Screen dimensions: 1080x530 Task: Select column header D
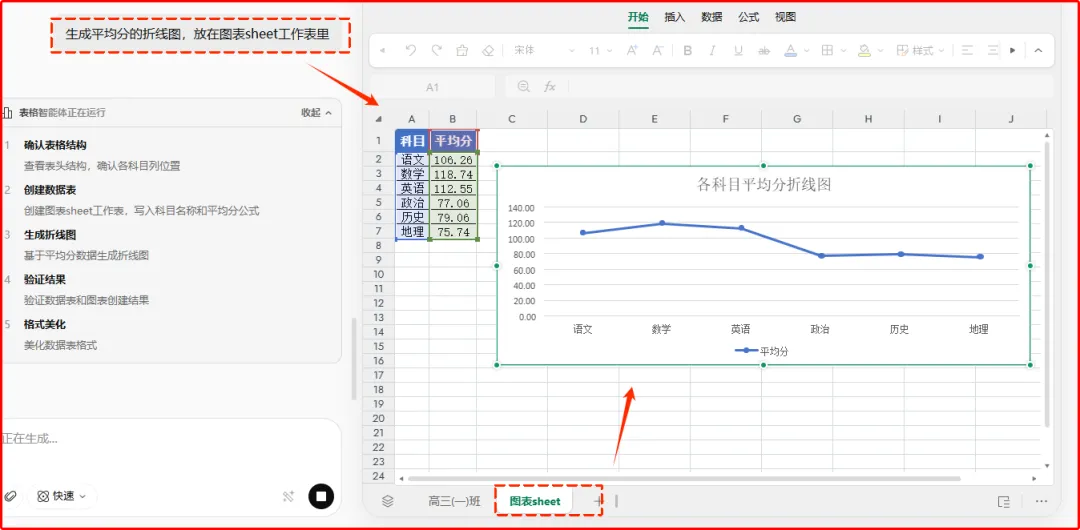point(583,119)
